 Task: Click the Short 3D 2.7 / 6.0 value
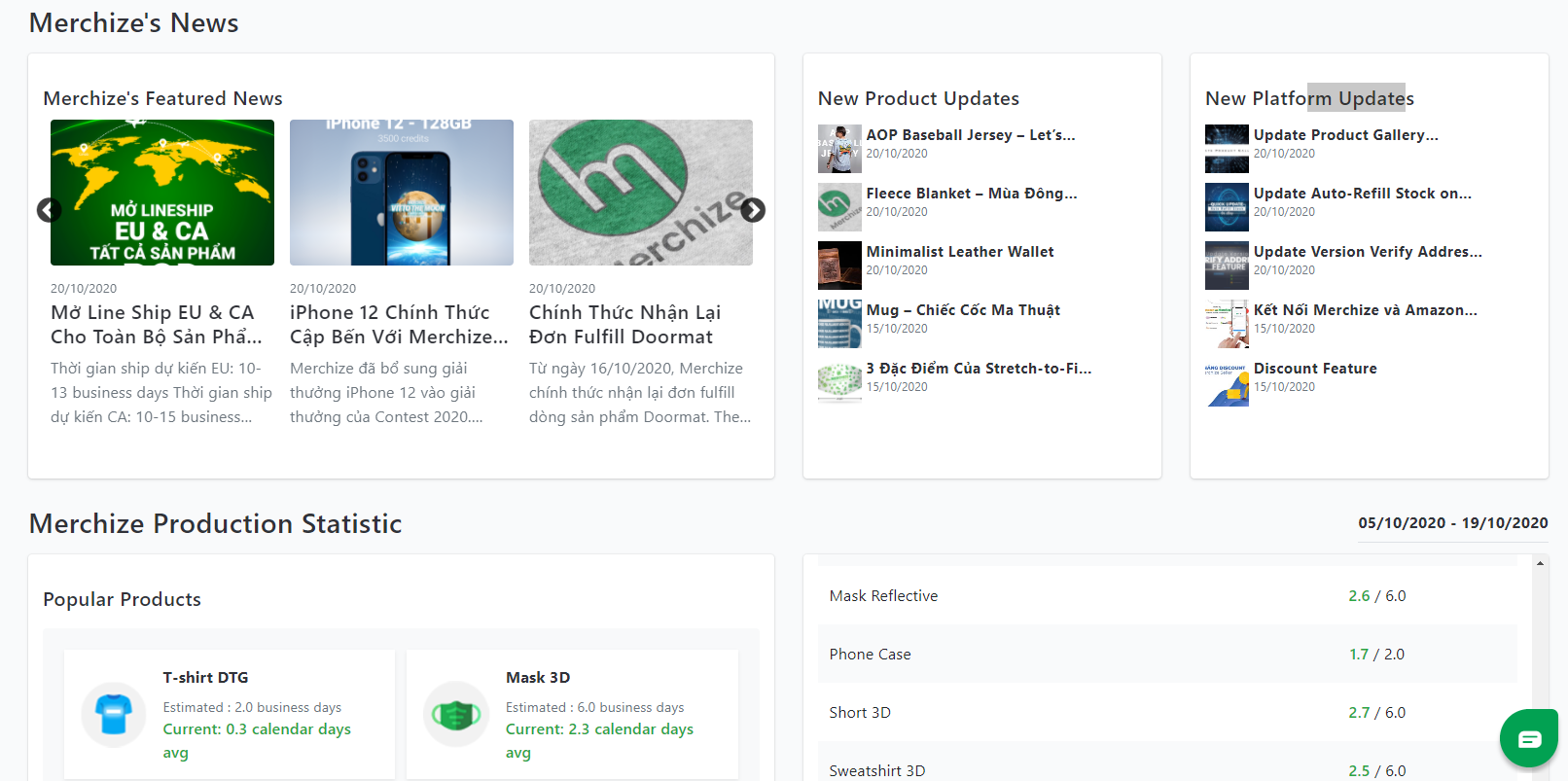click(x=1377, y=713)
